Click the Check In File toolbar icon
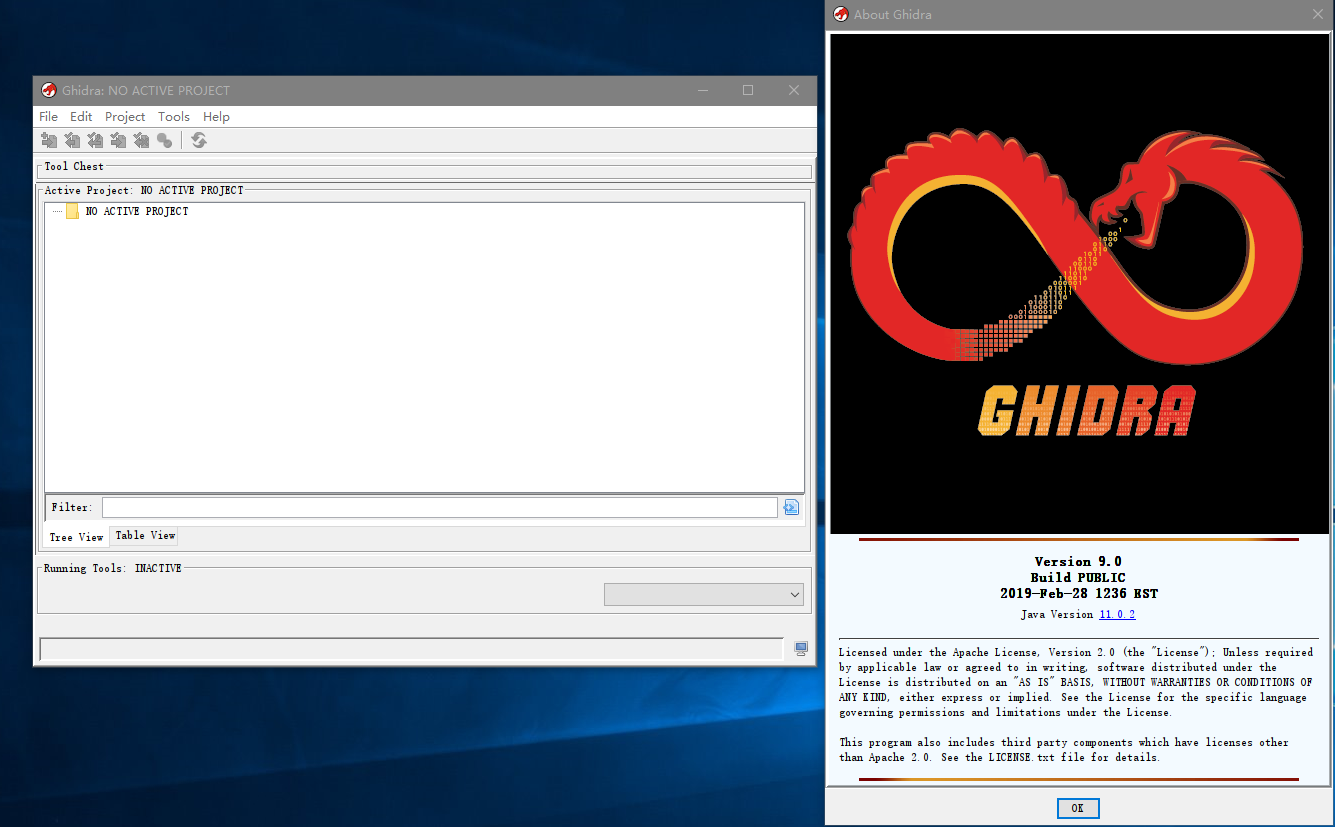 click(118, 141)
